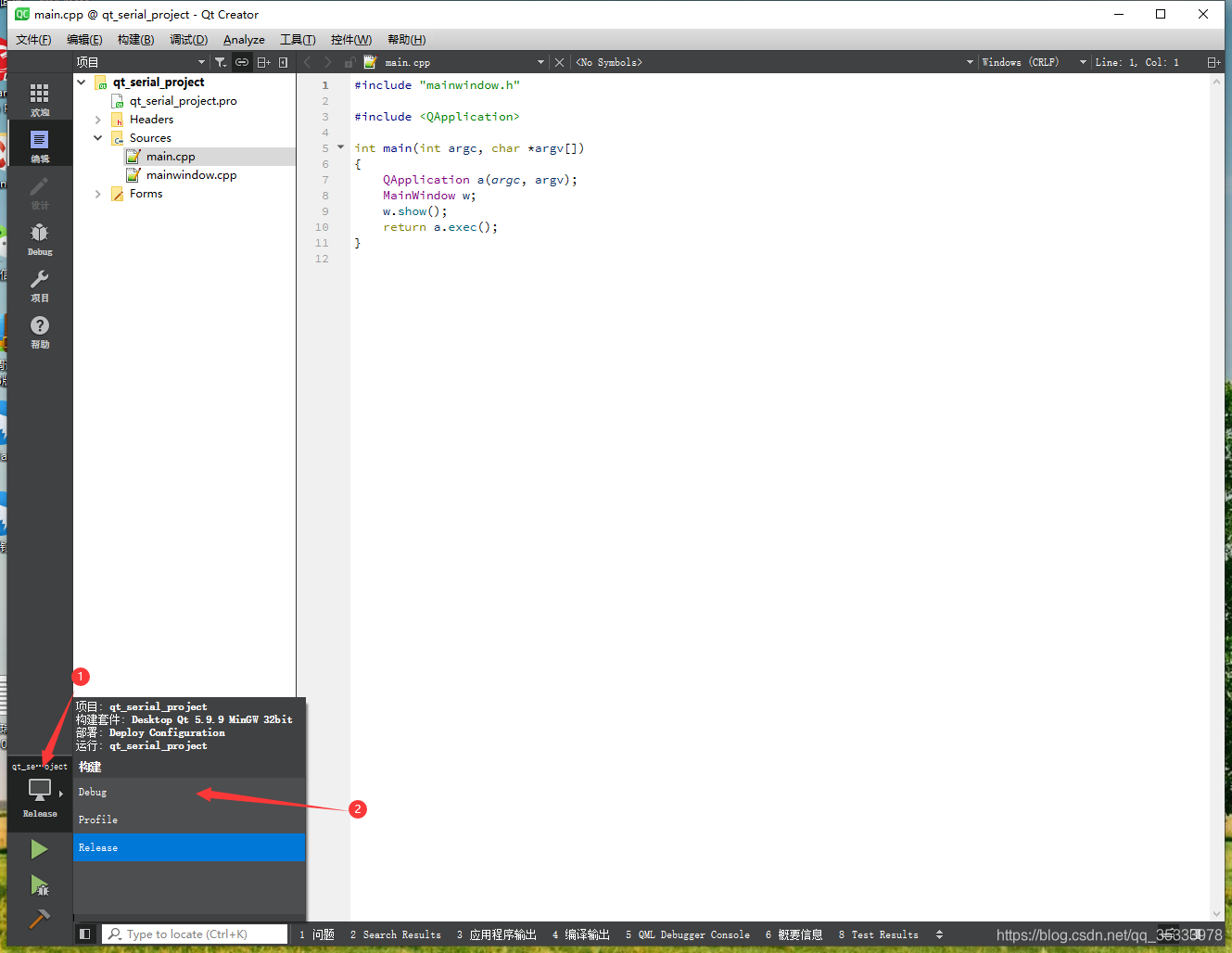1232x953 pixels.
Task: Open Test Results pane
Action: point(879,934)
